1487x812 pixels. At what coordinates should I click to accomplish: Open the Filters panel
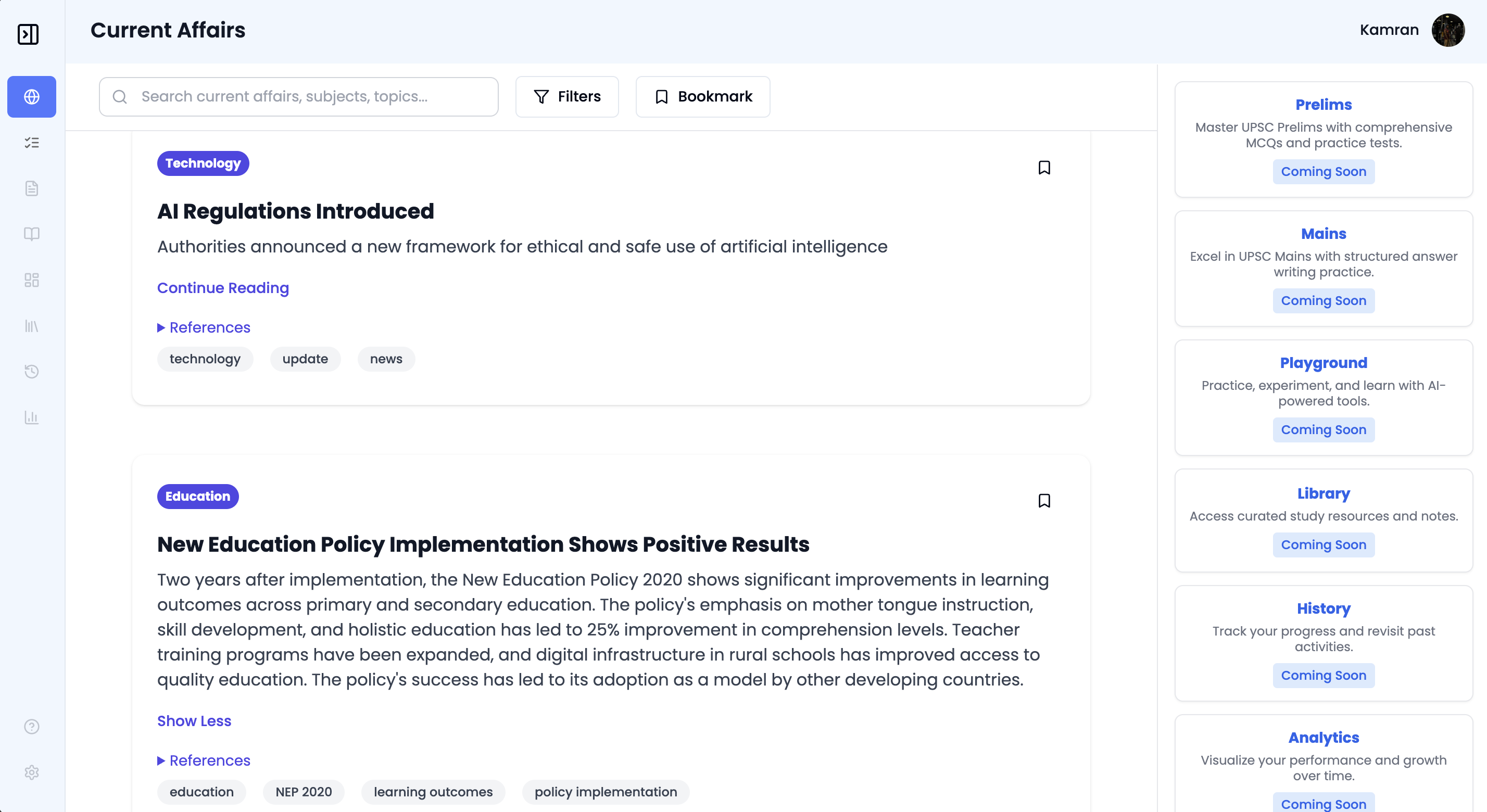click(567, 96)
